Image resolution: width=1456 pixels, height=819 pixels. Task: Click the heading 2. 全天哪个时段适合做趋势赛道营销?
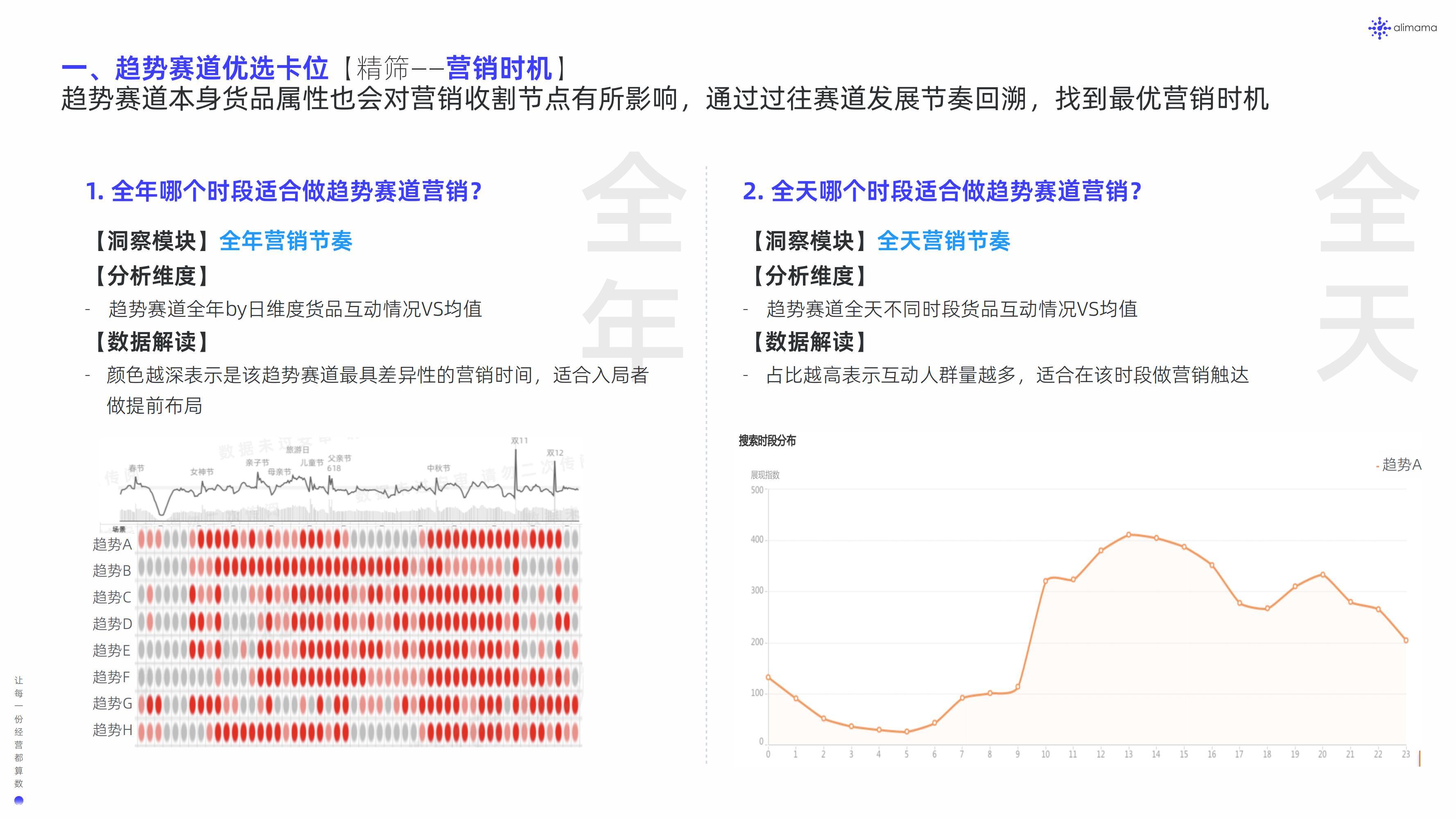942,191
